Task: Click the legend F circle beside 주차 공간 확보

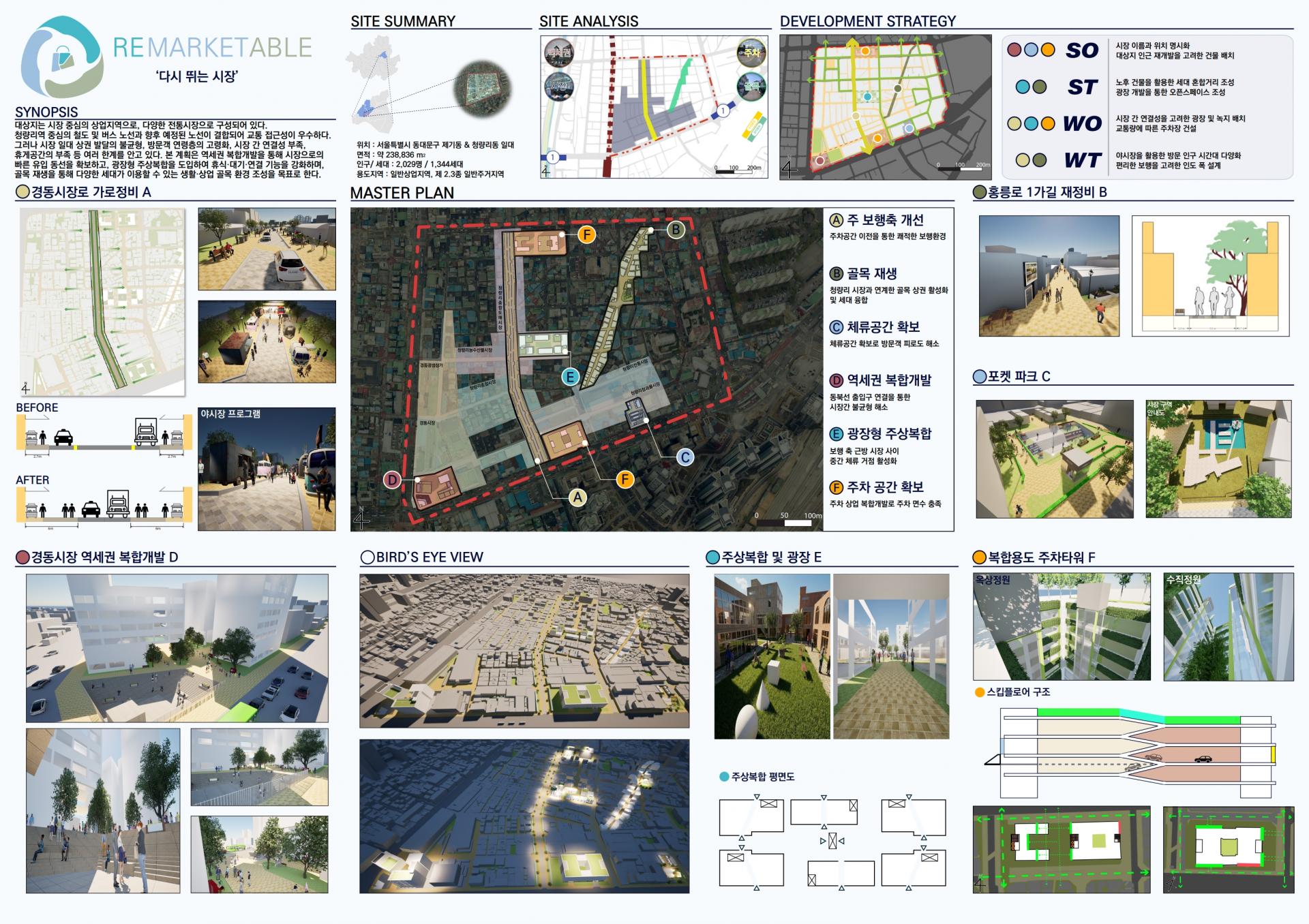Action: pos(837,488)
